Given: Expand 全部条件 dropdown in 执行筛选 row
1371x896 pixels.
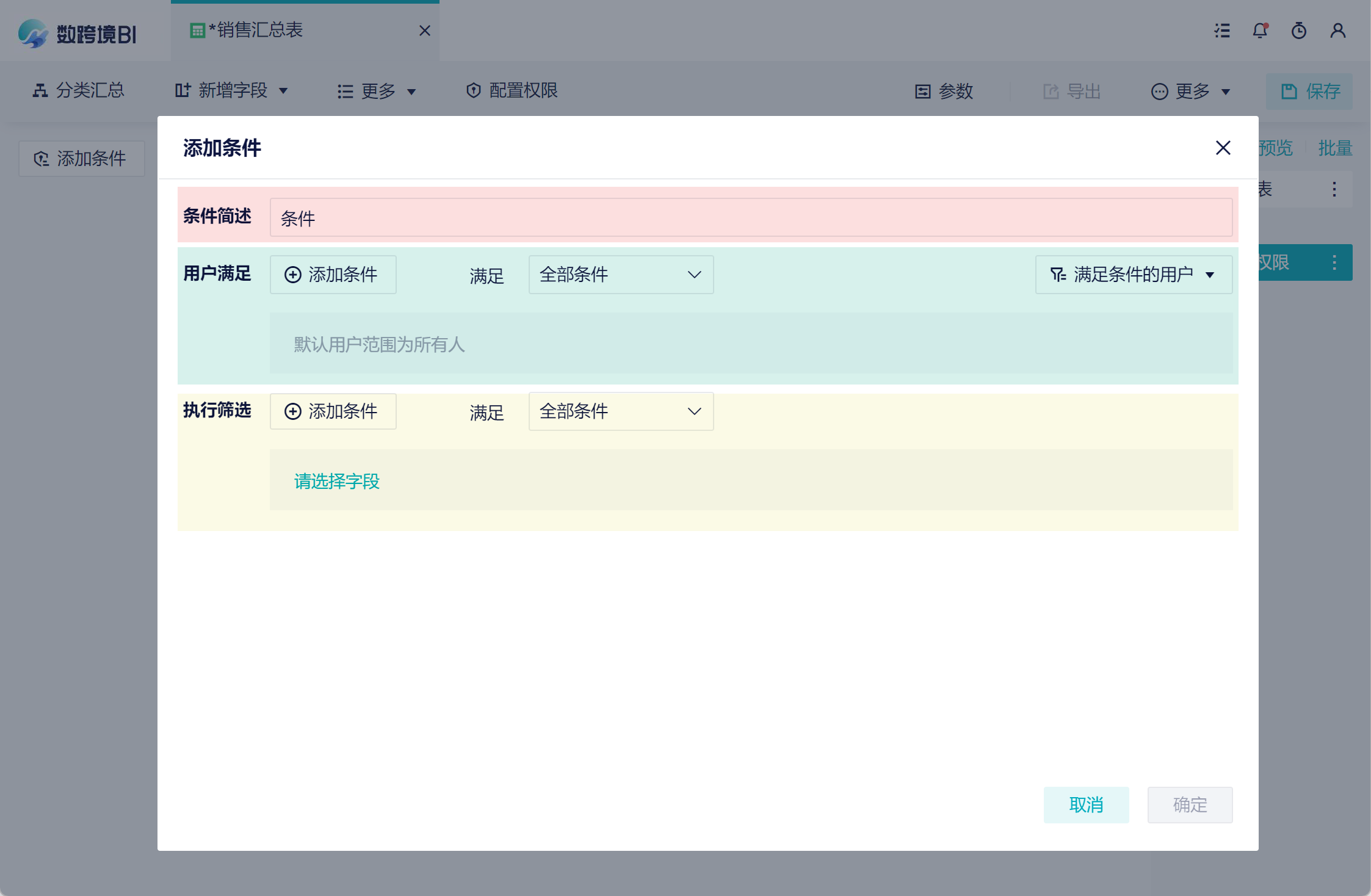Looking at the screenshot, I should coord(621,411).
